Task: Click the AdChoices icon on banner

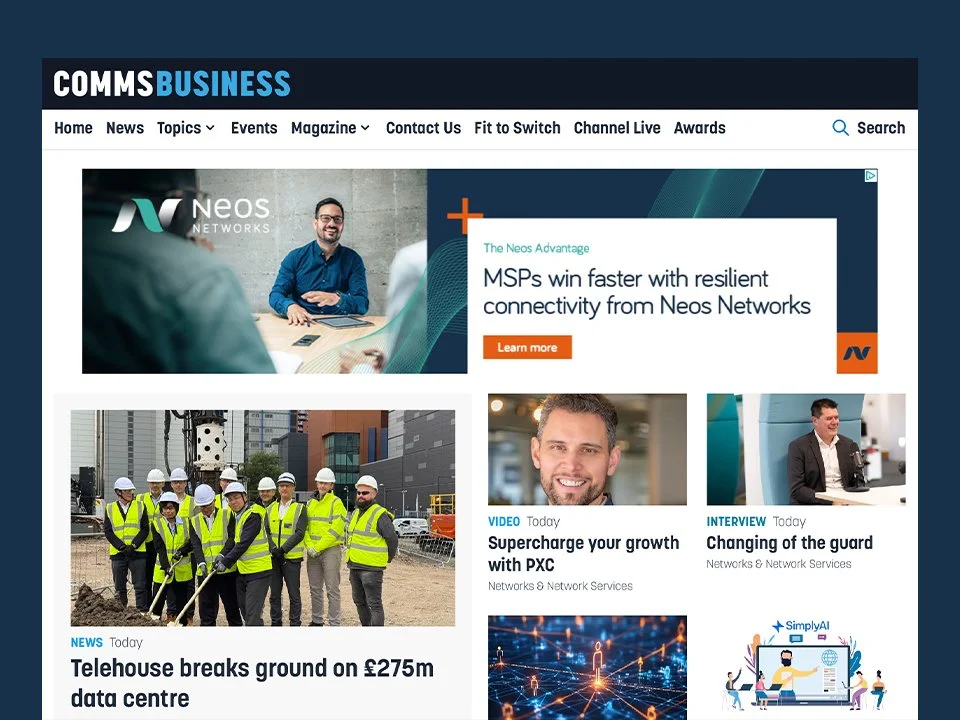Action: (x=871, y=176)
